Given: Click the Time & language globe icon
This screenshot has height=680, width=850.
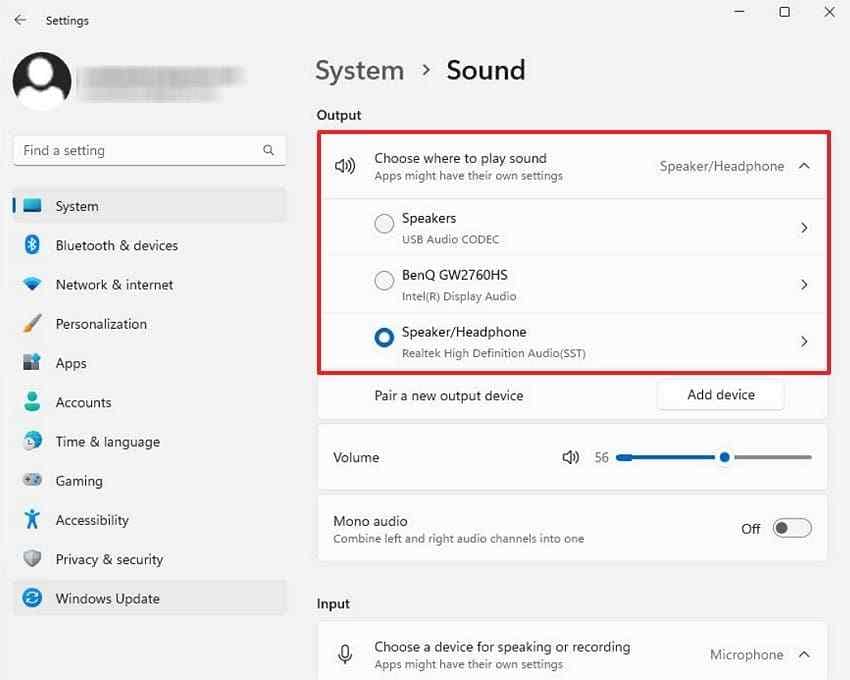Looking at the screenshot, I should coord(33,440).
